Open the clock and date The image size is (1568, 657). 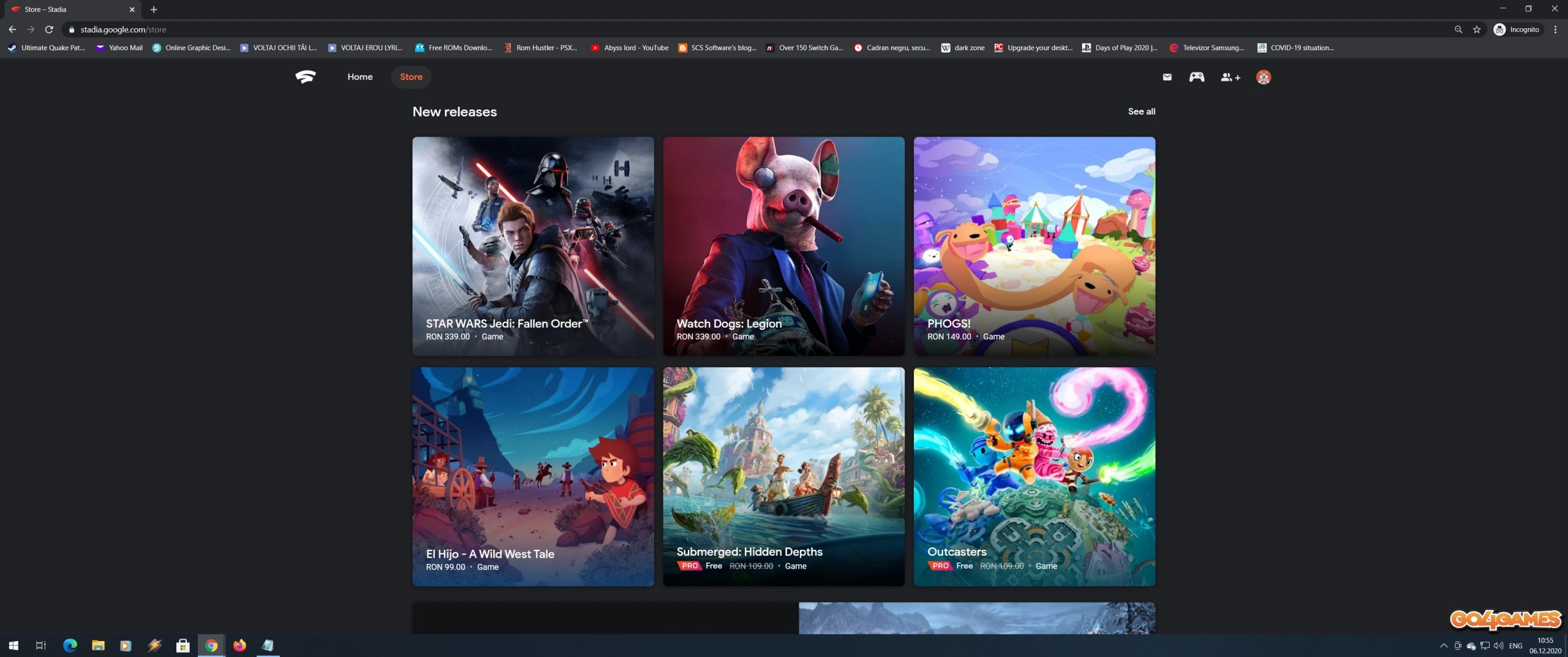[1545, 645]
